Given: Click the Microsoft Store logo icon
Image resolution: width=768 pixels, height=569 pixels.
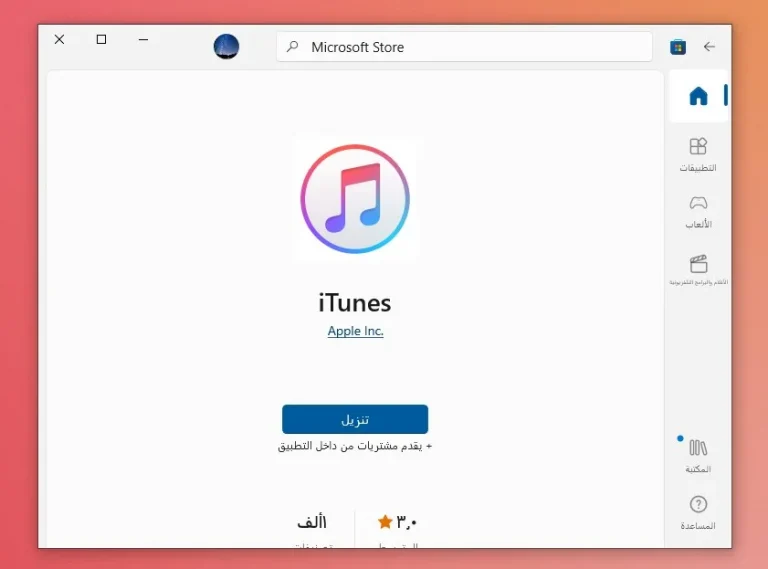Looking at the screenshot, I should 678,47.
